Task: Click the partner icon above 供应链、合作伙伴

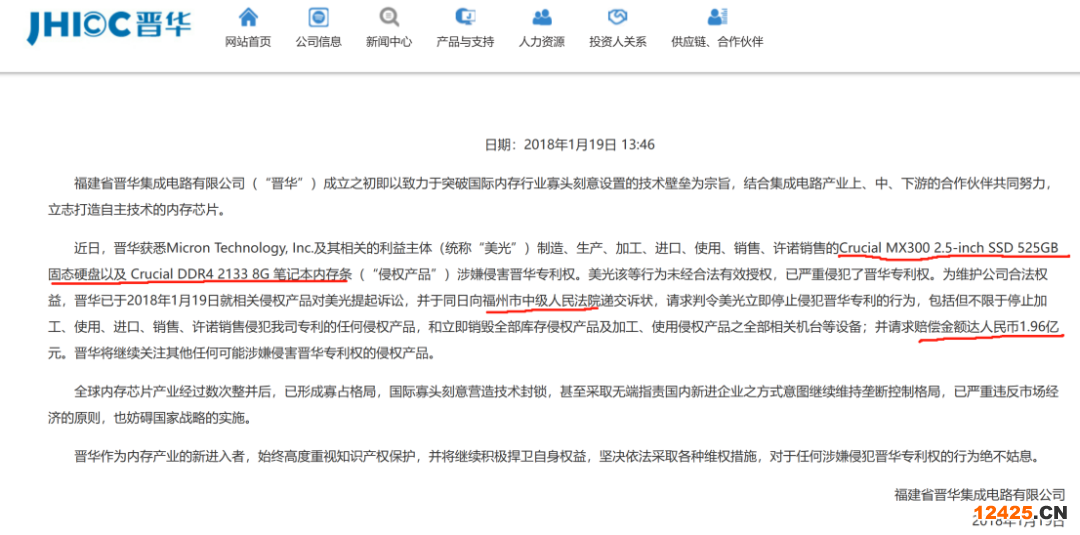Action: (717, 17)
